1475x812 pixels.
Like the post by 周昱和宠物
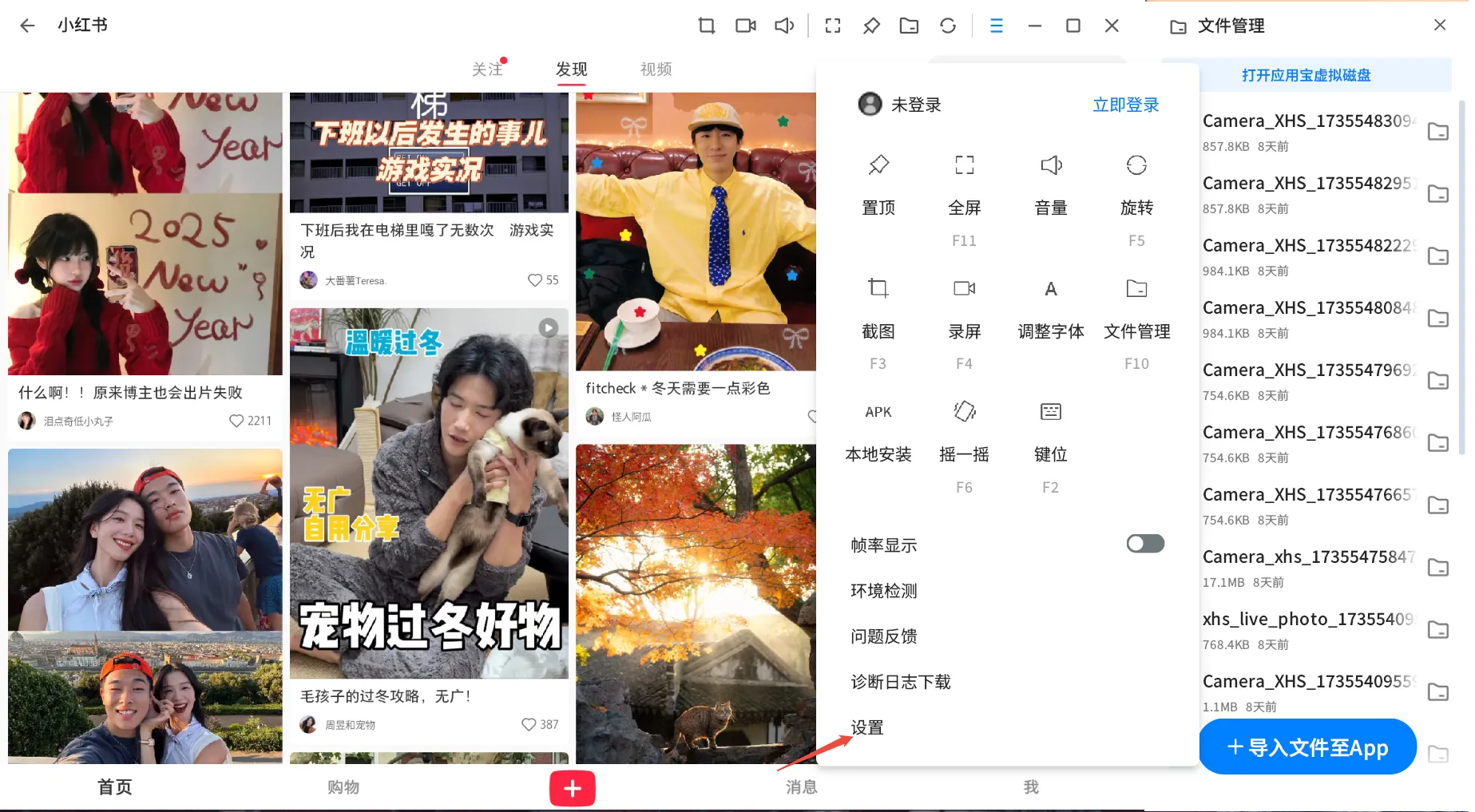pyautogui.click(x=529, y=724)
